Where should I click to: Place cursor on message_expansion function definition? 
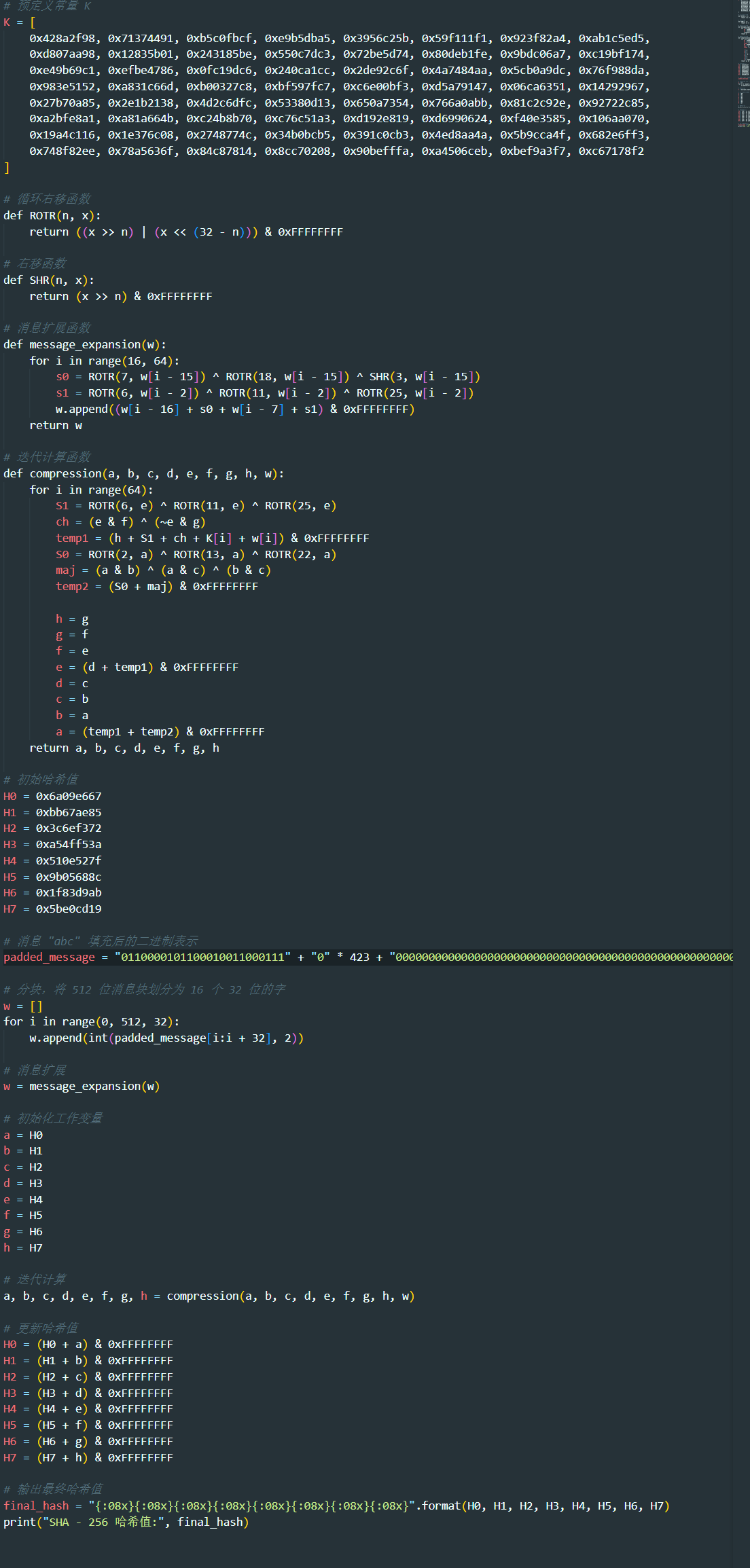point(84,344)
